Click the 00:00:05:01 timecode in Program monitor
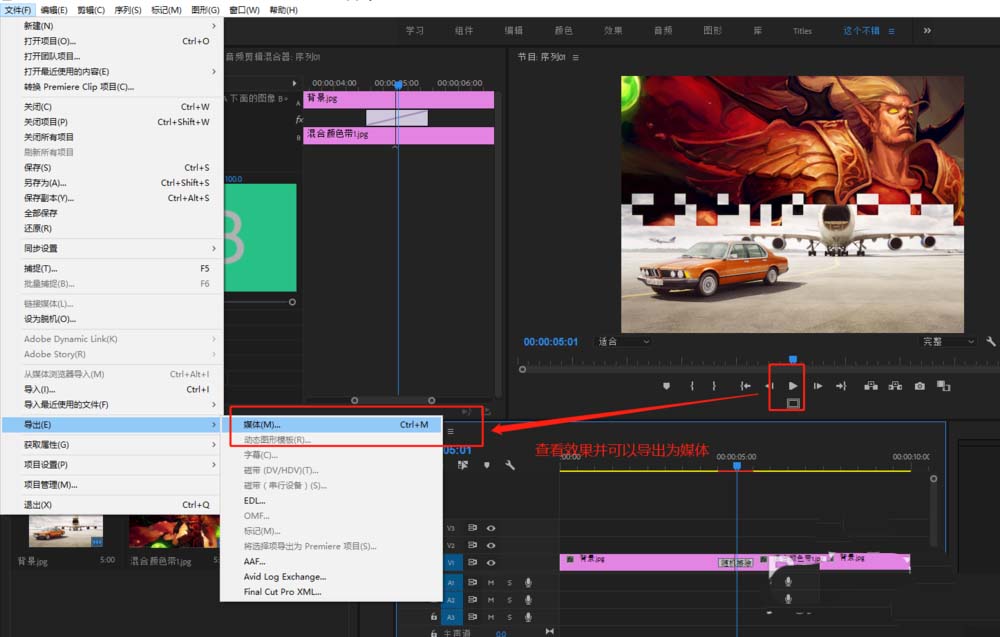The image size is (1000, 637). point(551,342)
